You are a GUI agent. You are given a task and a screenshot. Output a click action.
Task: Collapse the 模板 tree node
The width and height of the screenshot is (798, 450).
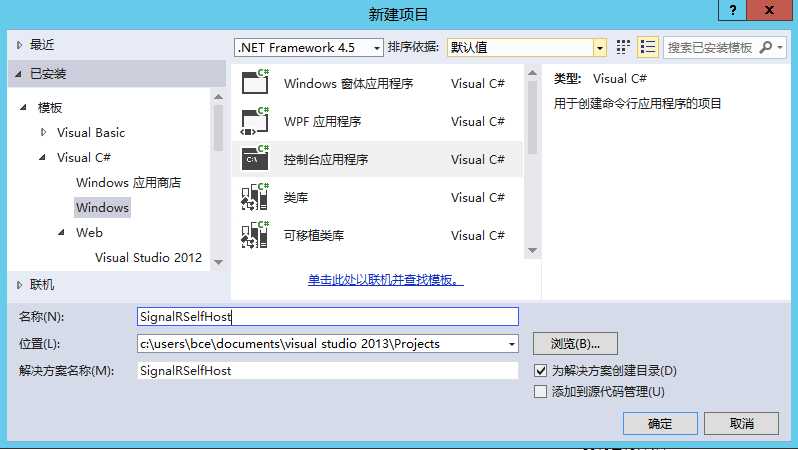(23, 107)
